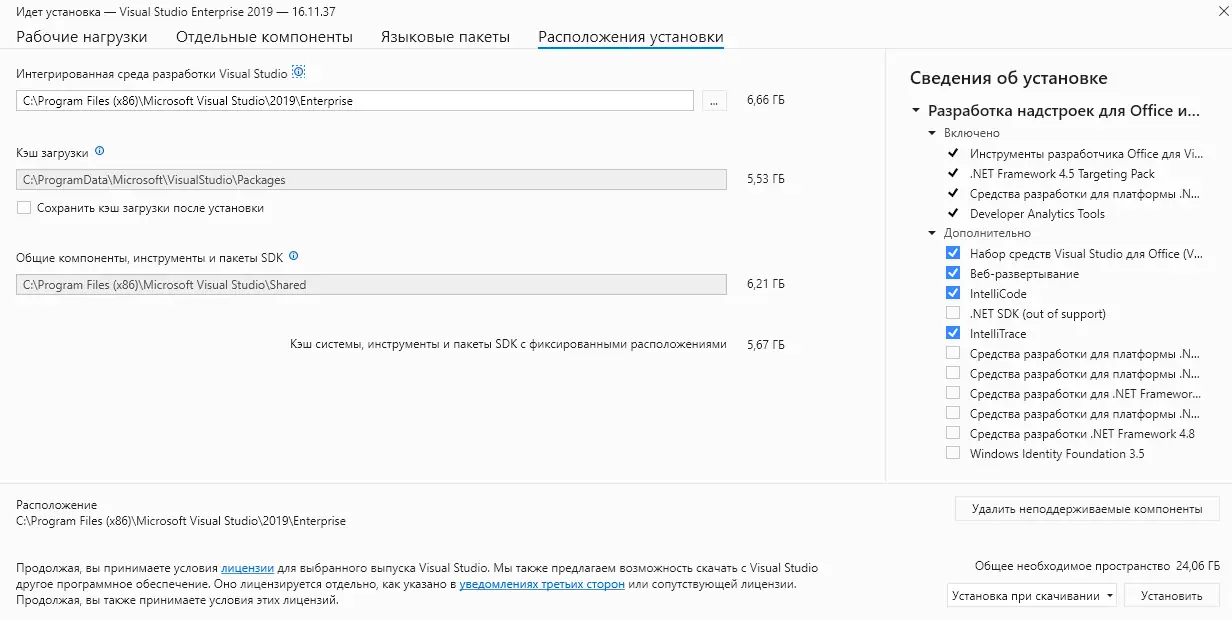Enable Сохранить кэш загрузки после установки checkbox
The width and height of the screenshot is (1232, 620).
click(24, 208)
